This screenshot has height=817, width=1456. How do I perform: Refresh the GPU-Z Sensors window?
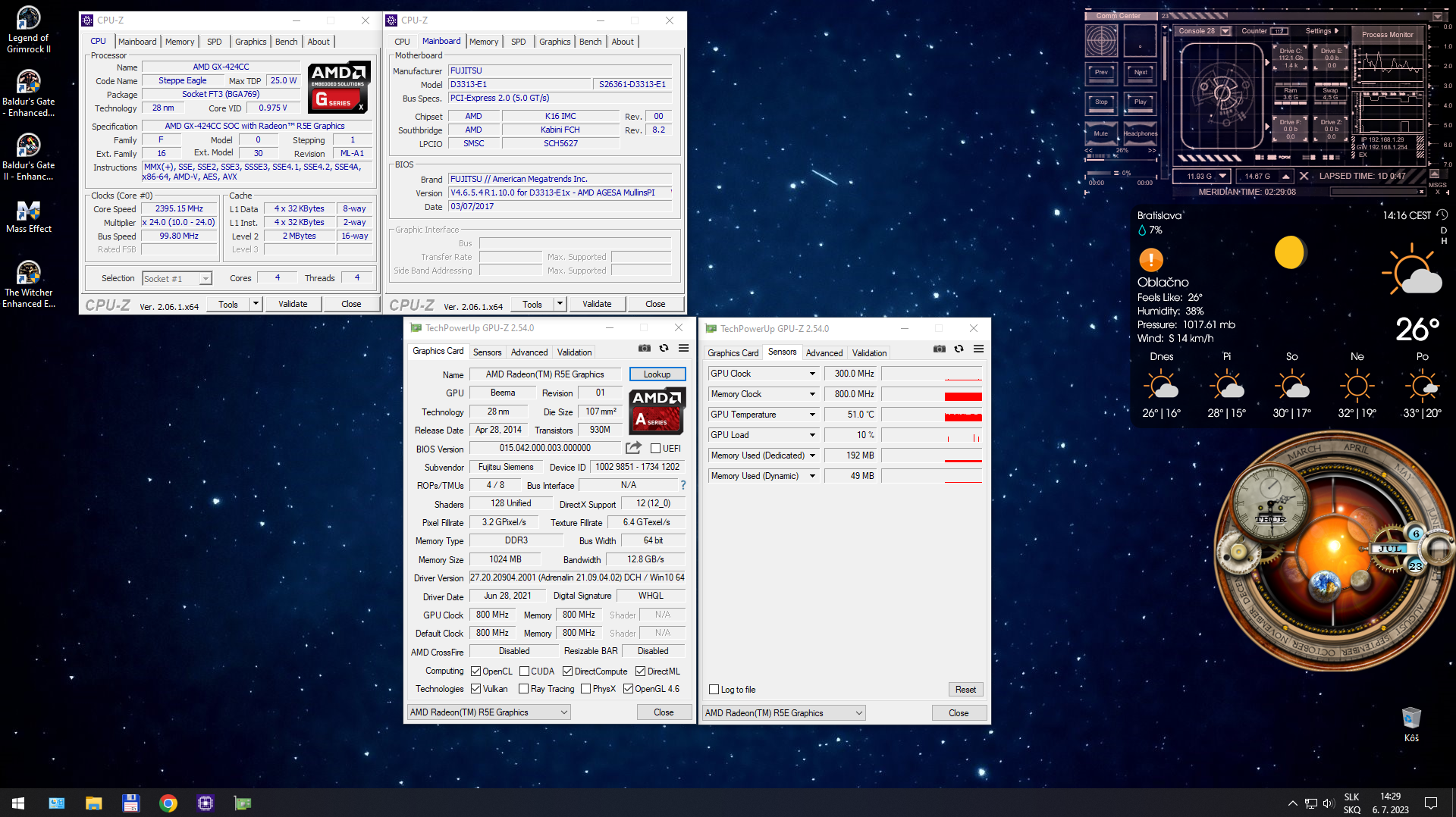pyautogui.click(x=959, y=349)
